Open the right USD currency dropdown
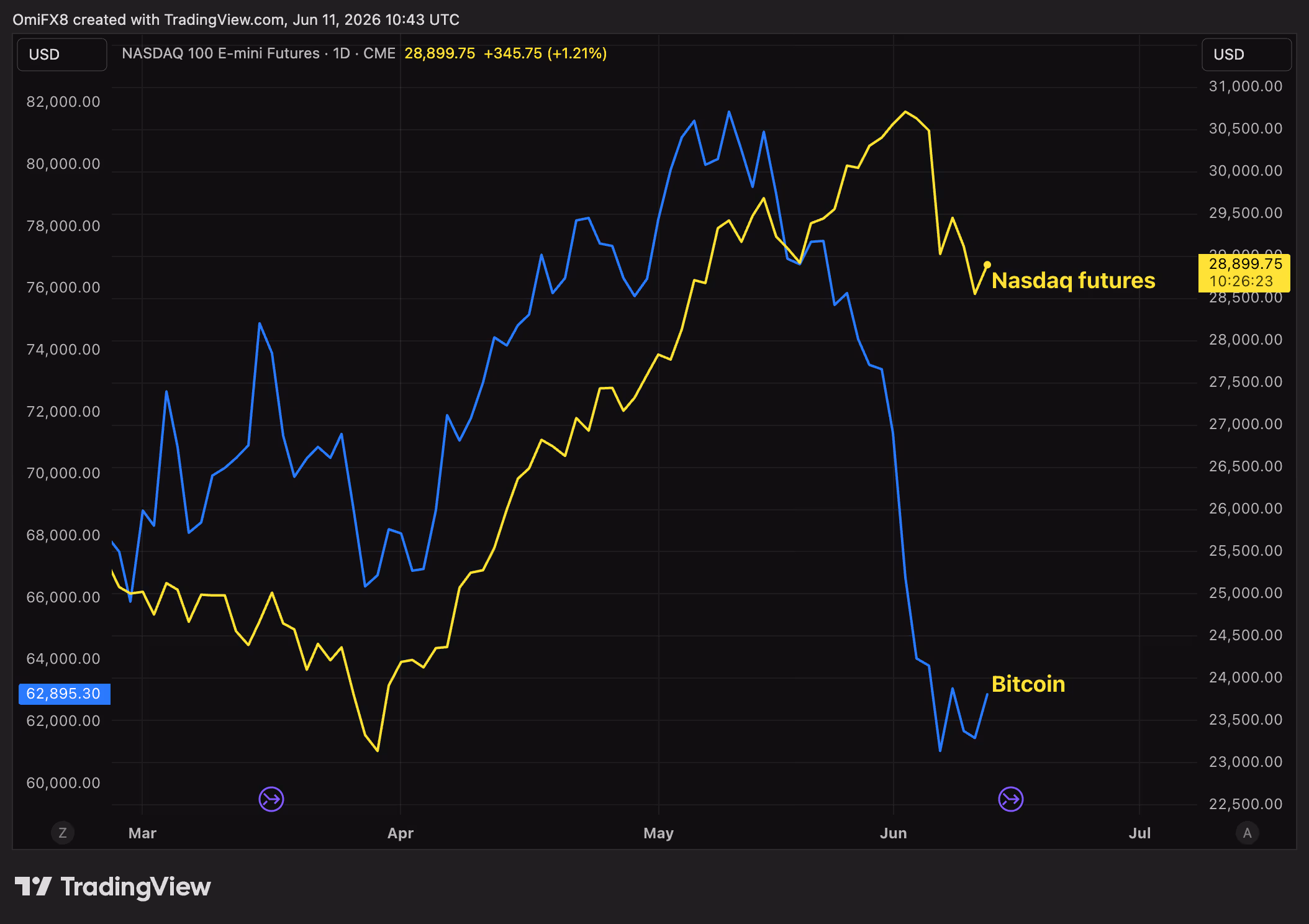This screenshot has height=924, width=1309. [1246, 55]
